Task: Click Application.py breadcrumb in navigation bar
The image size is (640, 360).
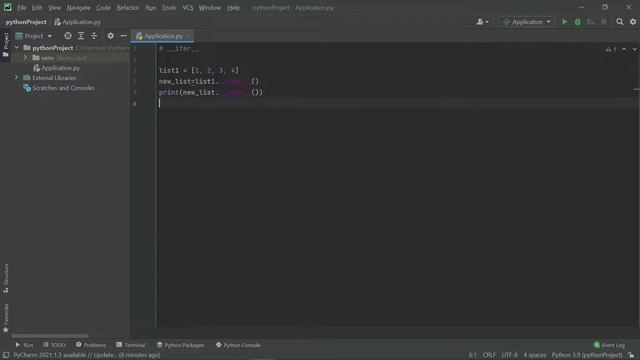Action: click(78, 22)
